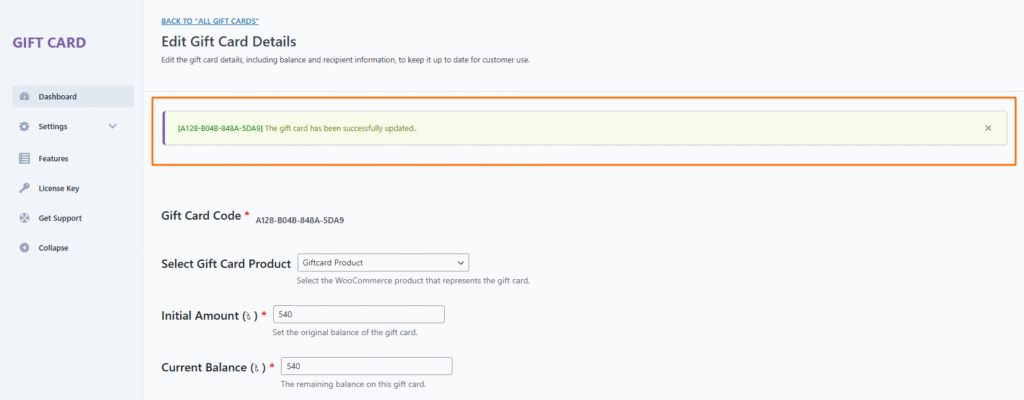Open the Dashboard menu label

(x=58, y=97)
